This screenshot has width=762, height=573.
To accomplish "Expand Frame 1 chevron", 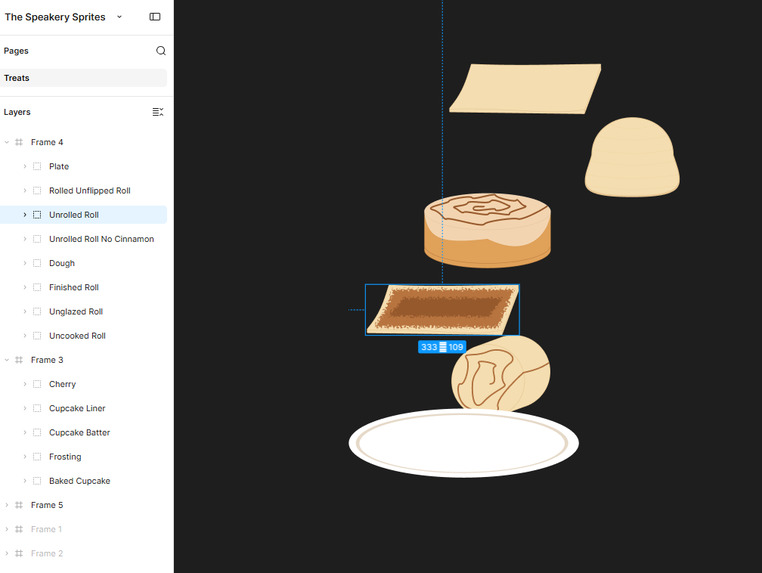I will coord(7,529).
